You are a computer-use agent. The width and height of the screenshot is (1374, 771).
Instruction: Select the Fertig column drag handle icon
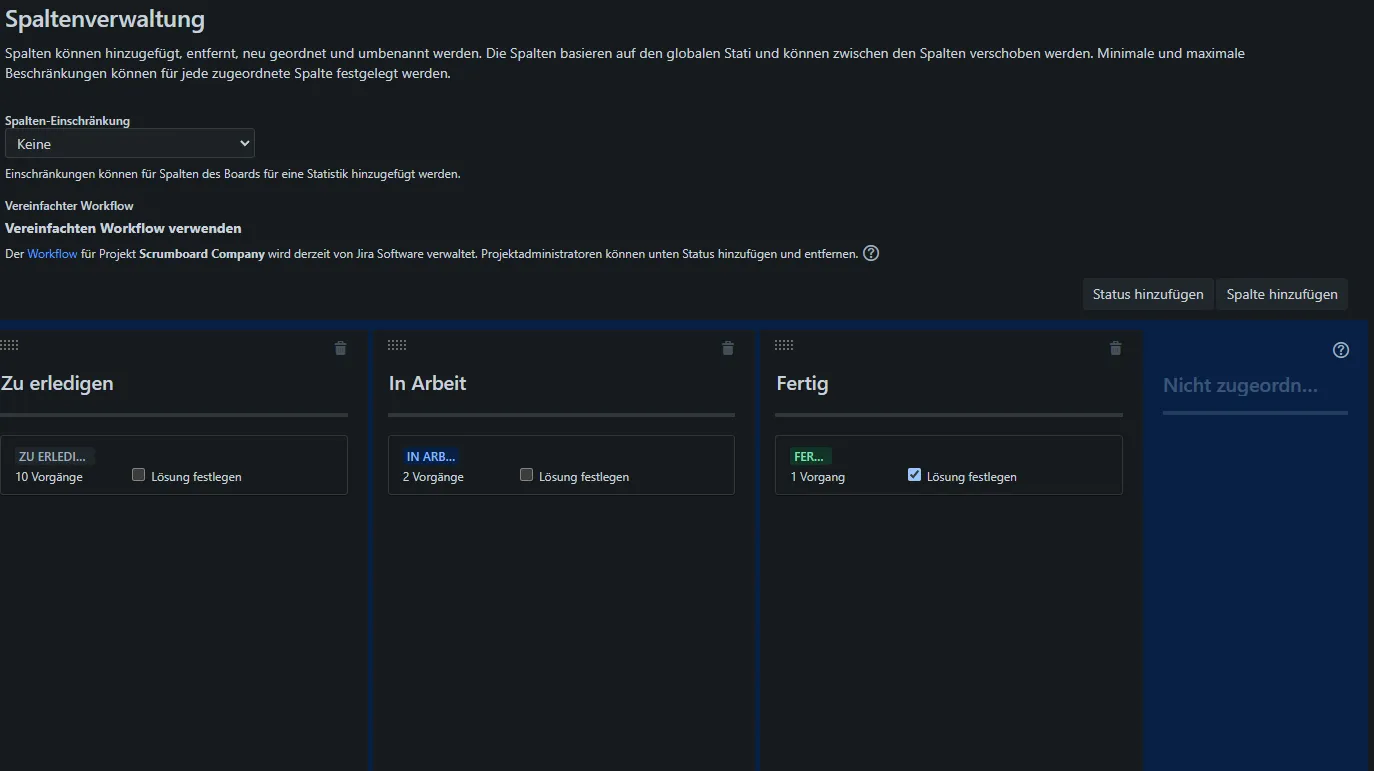click(x=784, y=345)
